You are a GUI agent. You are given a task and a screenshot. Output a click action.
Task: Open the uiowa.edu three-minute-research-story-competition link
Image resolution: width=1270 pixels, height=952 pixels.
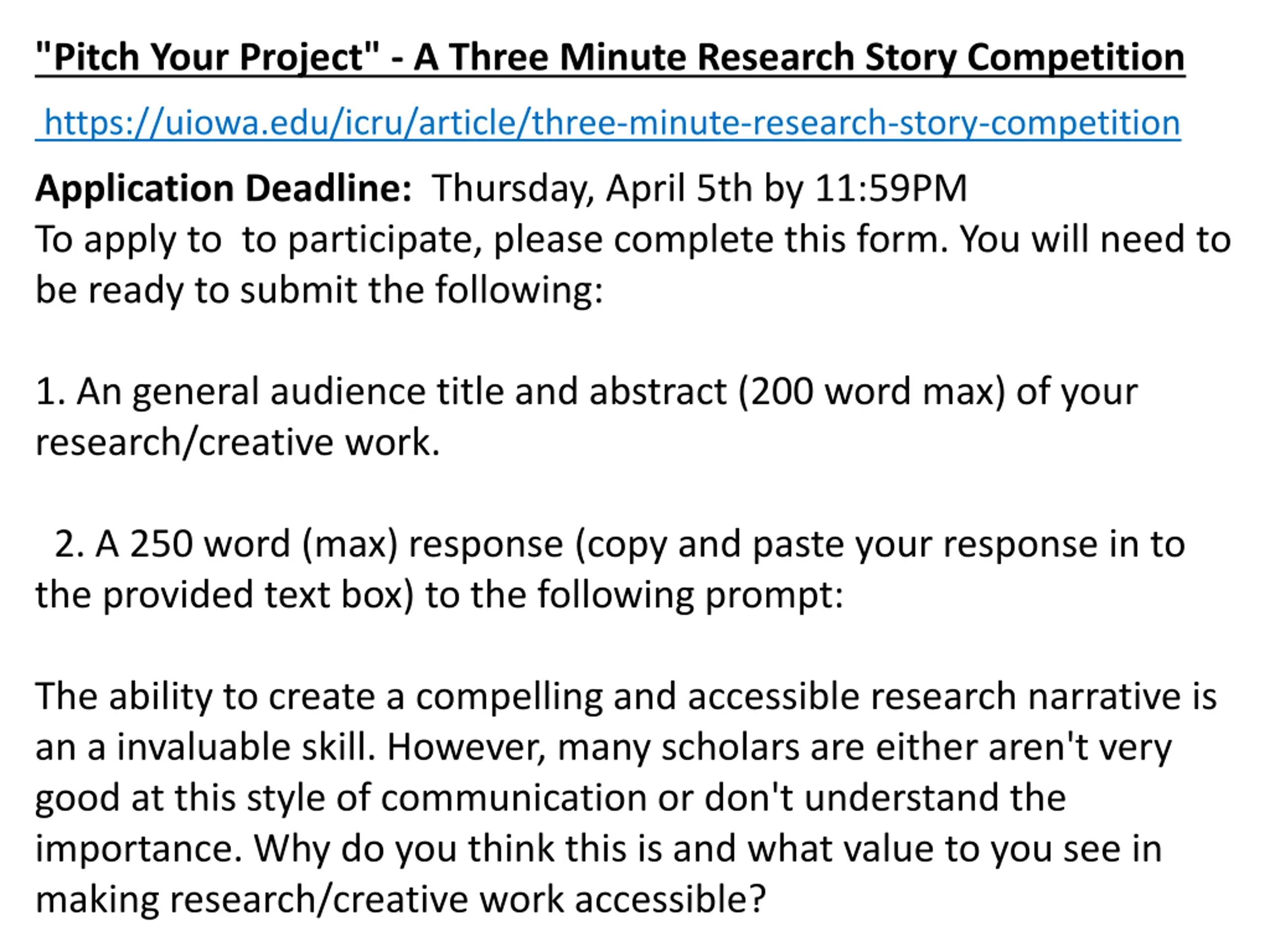(608, 123)
